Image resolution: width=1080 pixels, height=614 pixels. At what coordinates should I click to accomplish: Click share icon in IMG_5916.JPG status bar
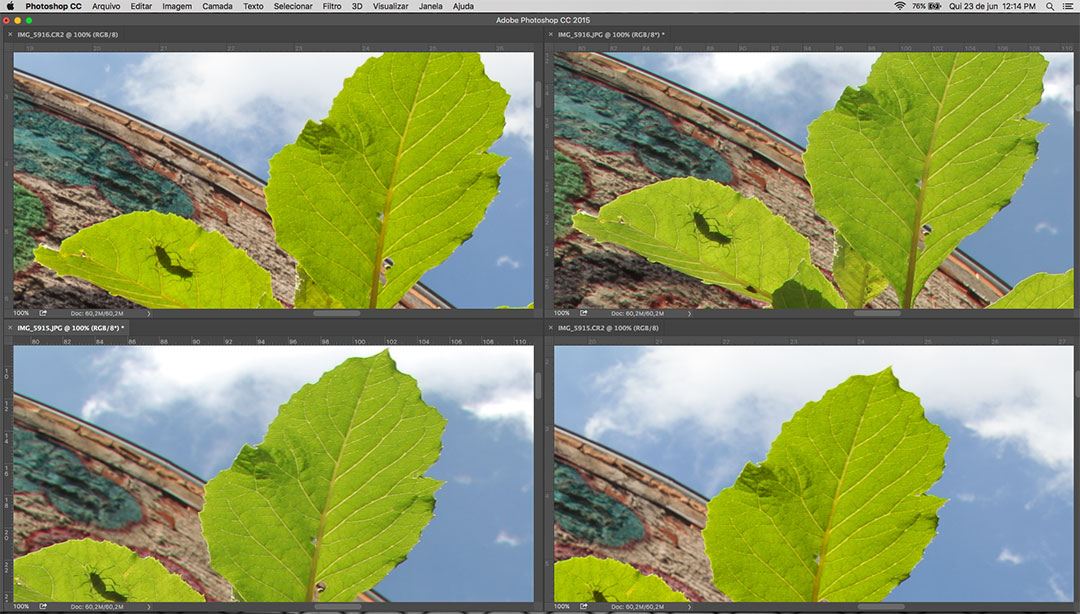(x=584, y=313)
